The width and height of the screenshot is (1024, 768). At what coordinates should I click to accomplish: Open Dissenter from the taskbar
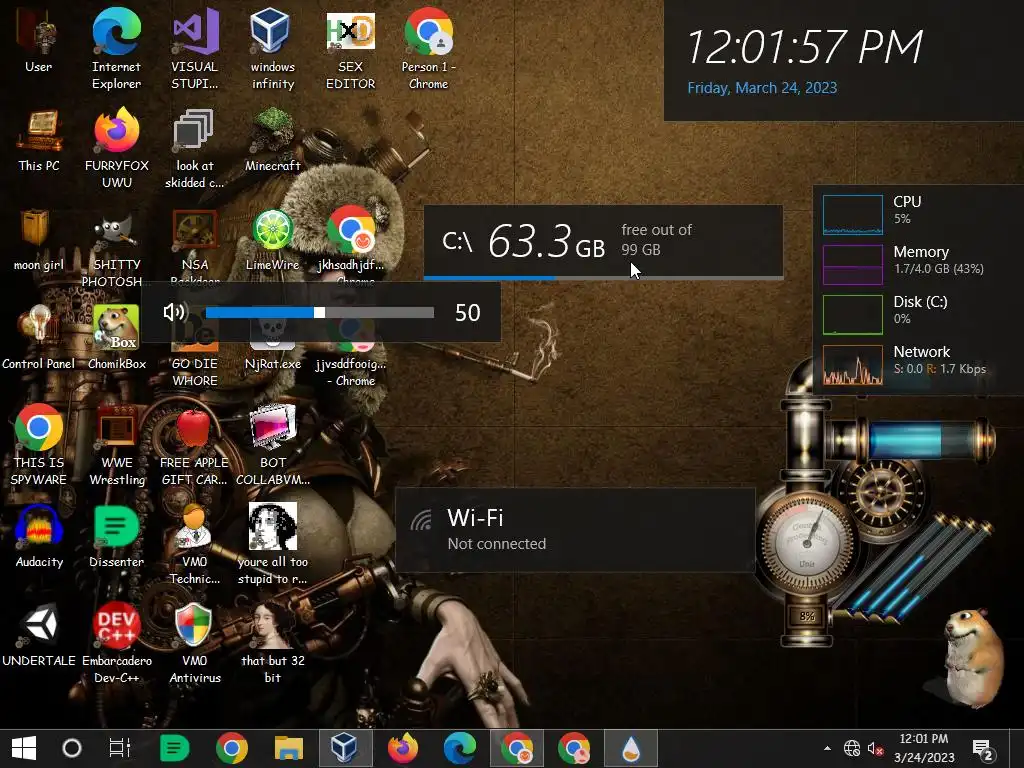coord(174,748)
